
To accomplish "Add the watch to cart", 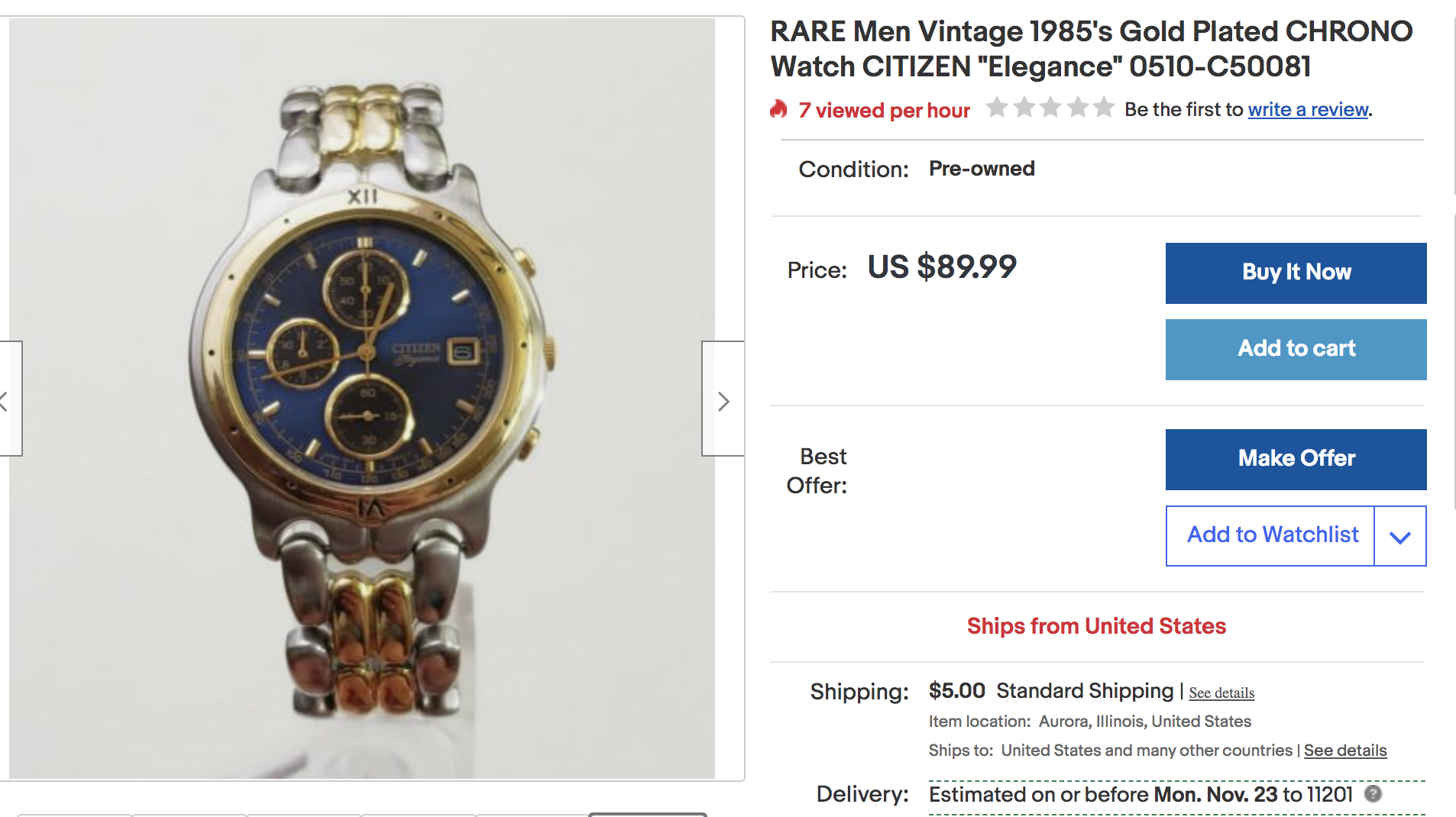I will [1296, 349].
